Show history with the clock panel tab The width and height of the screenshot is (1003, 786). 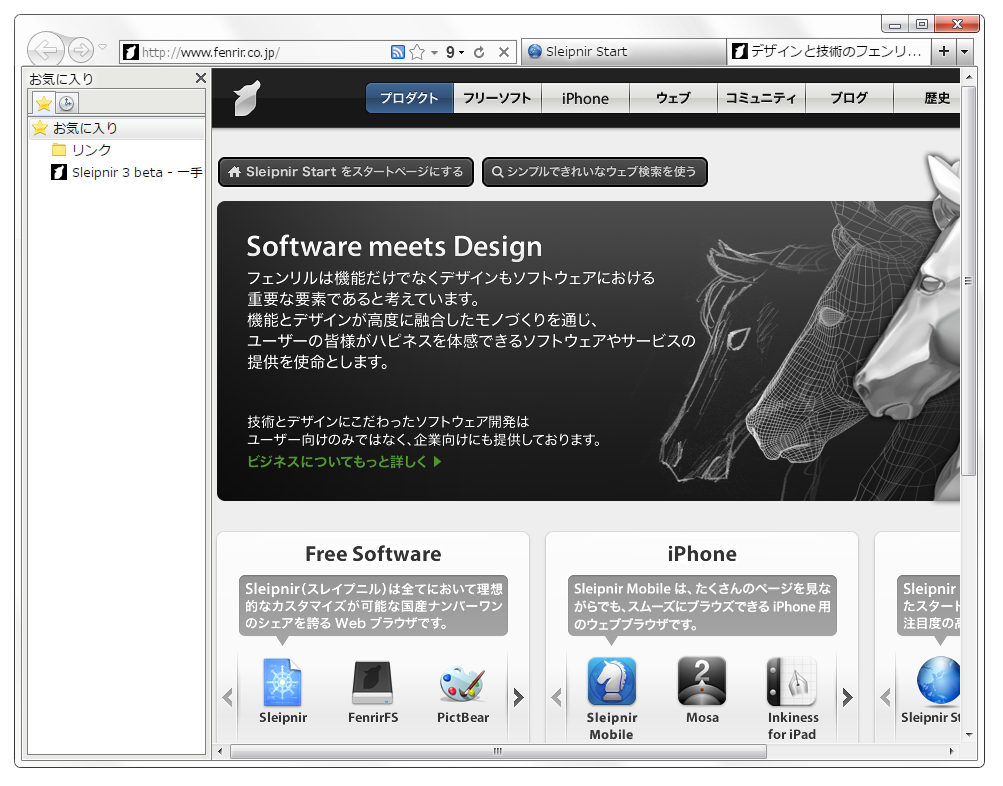67,103
